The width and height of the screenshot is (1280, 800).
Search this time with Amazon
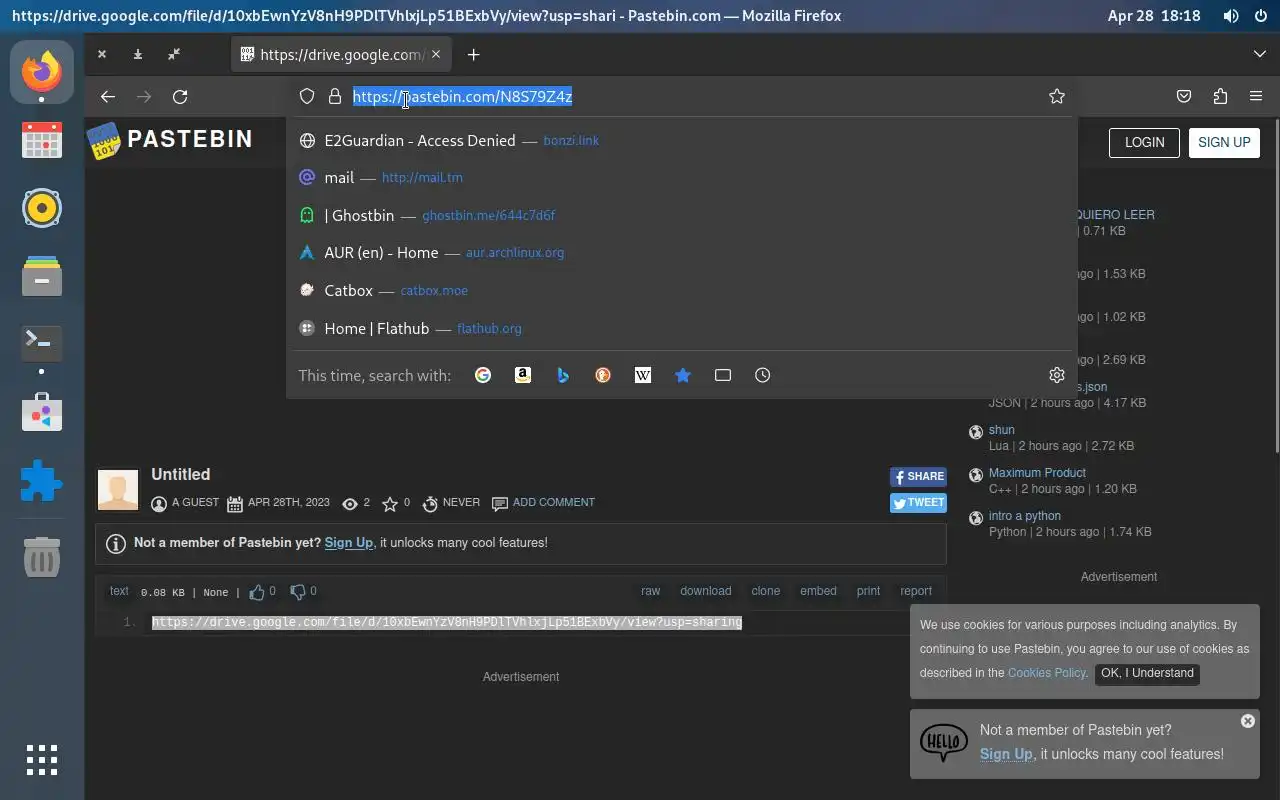523,375
